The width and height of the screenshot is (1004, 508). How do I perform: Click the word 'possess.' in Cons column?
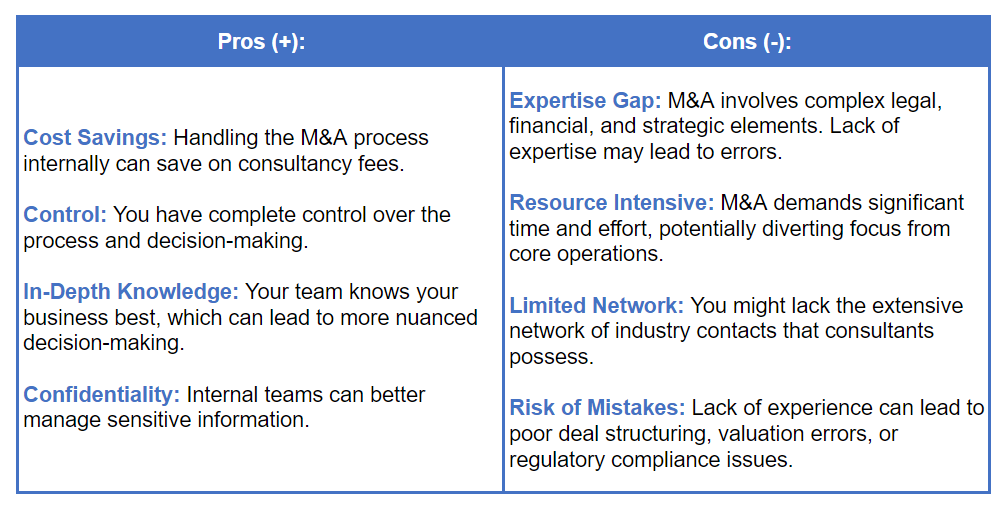(x=551, y=357)
